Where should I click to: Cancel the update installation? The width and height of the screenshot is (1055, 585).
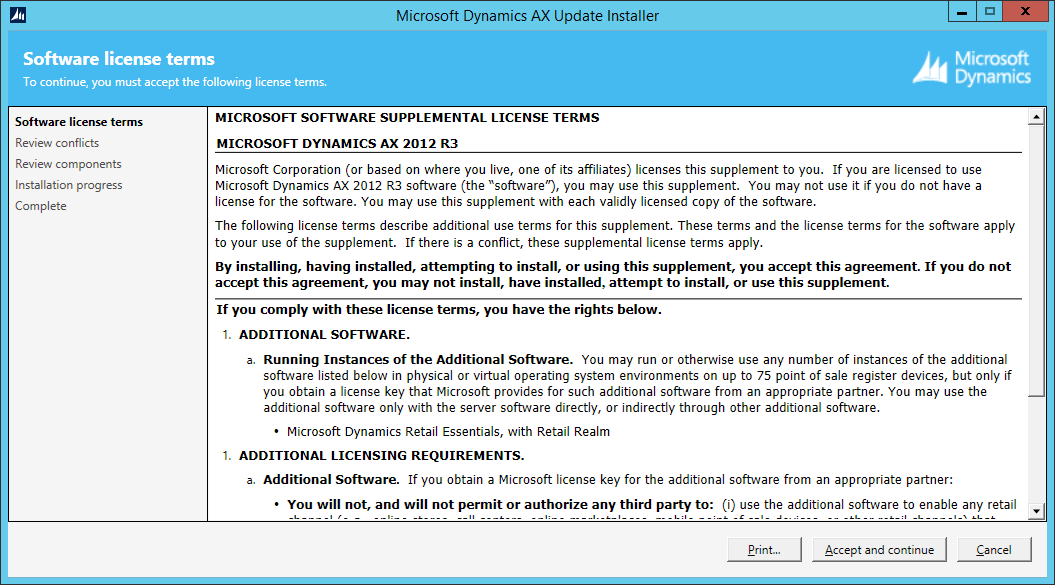[993, 550]
